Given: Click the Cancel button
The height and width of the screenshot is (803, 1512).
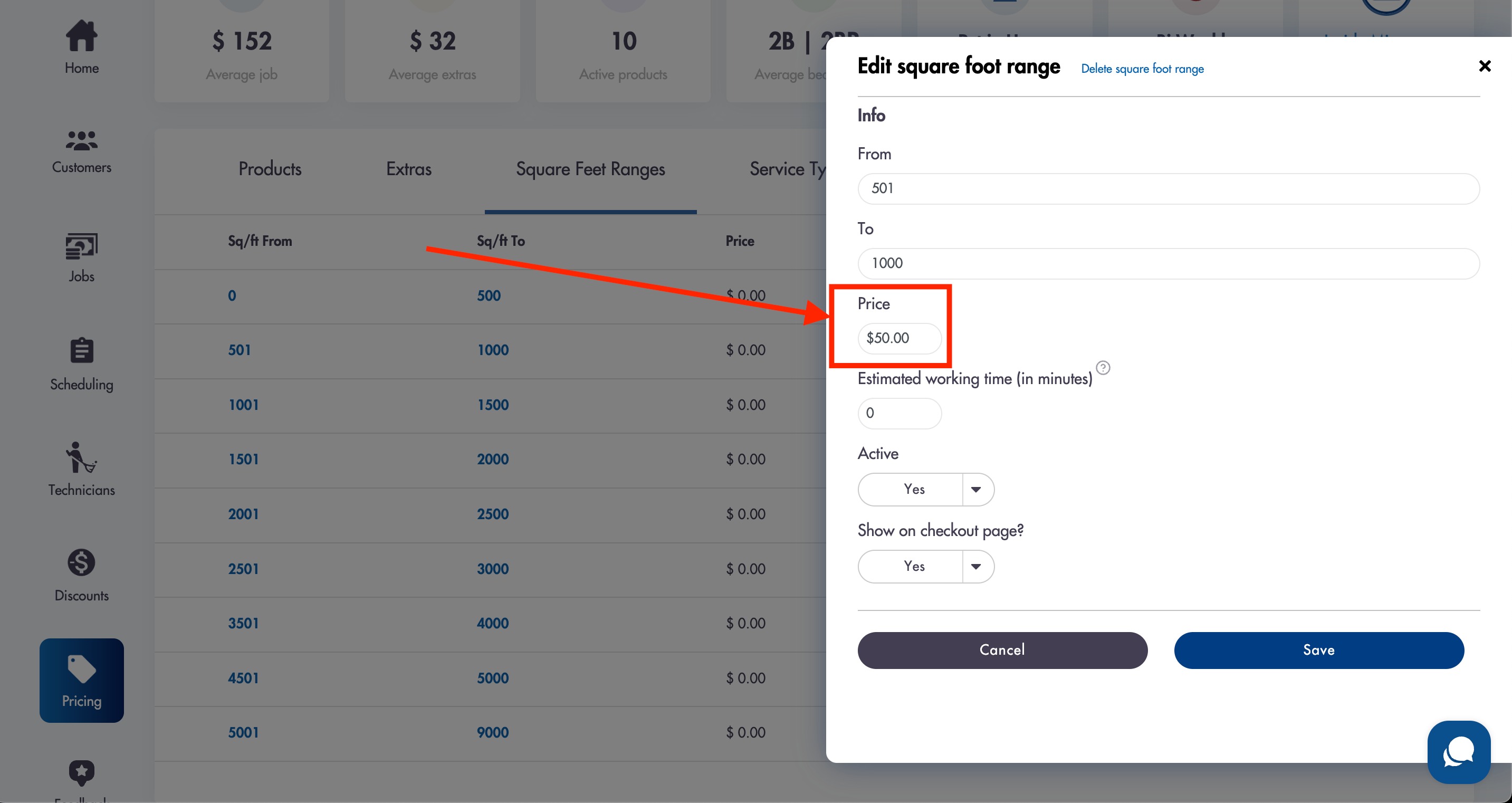Looking at the screenshot, I should (x=1002, y=650).
